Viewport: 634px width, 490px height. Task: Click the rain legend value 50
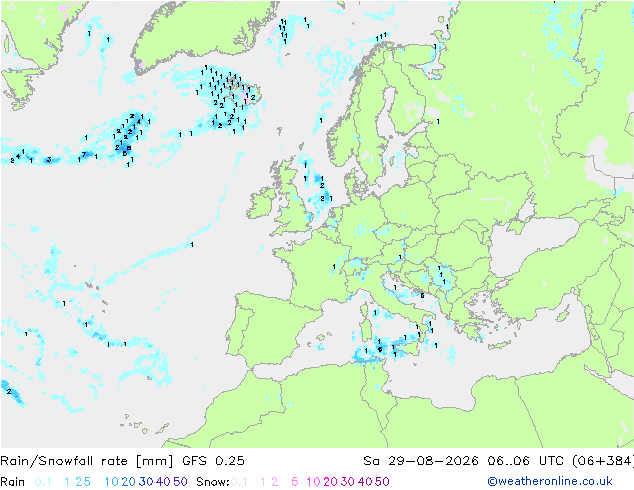180,482
